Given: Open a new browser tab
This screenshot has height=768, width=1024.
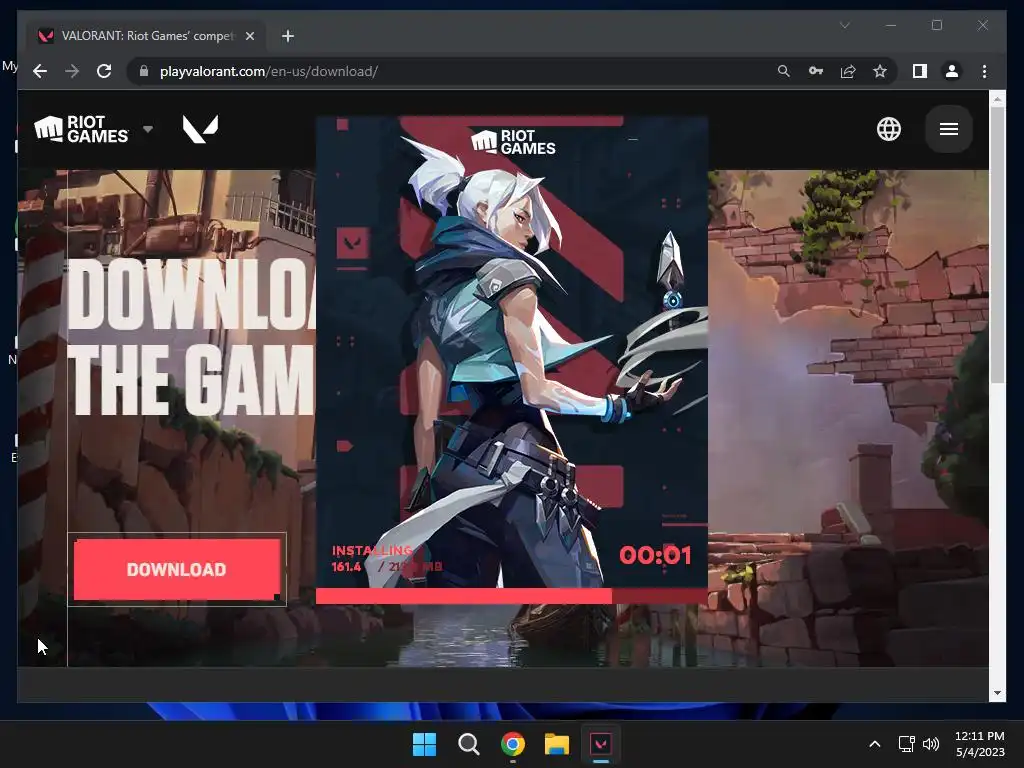Looking at the screenshot, I should click(288, 36).
